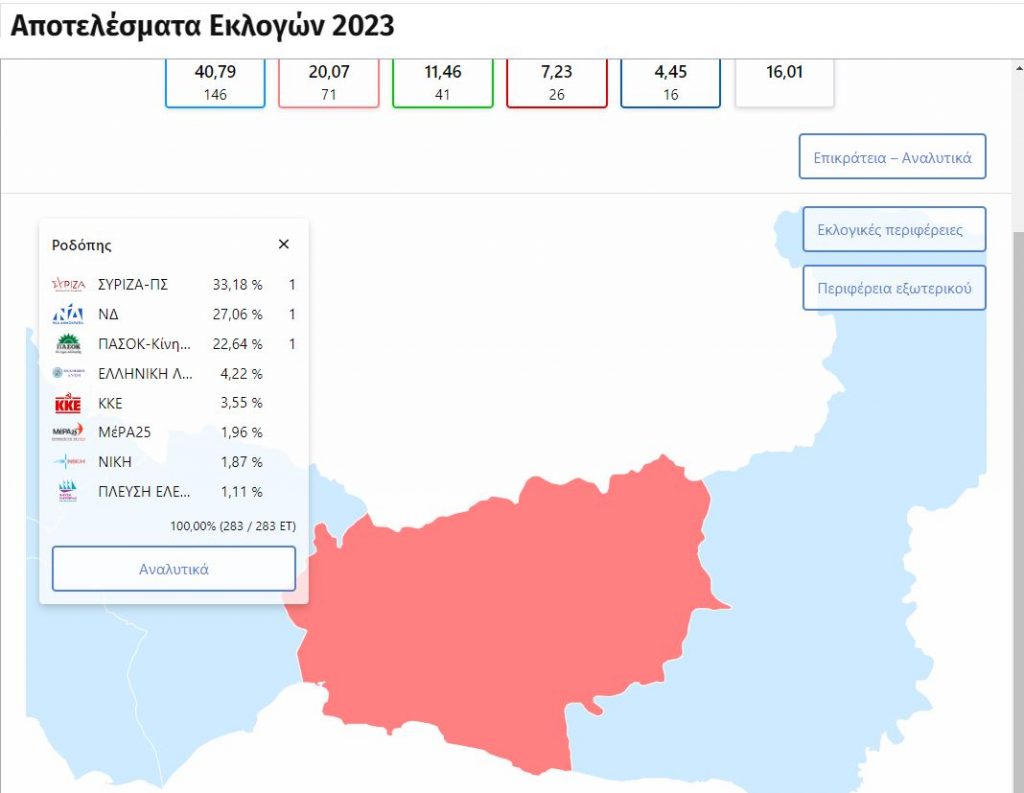Click the ΠΑΣΟΚ party logo
Image resolution: width=1024 pixels, height=793 pixels.
pyautogui.click(x=68, y=345)
